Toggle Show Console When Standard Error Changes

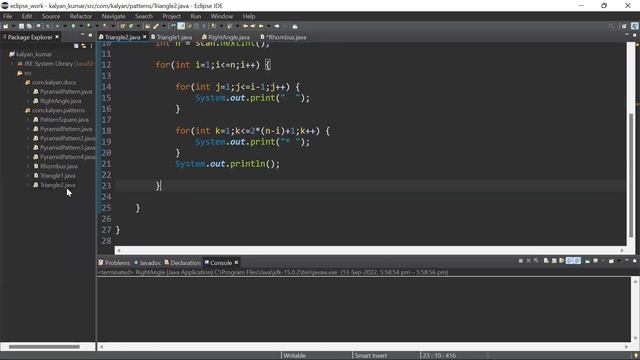[578, 261]
